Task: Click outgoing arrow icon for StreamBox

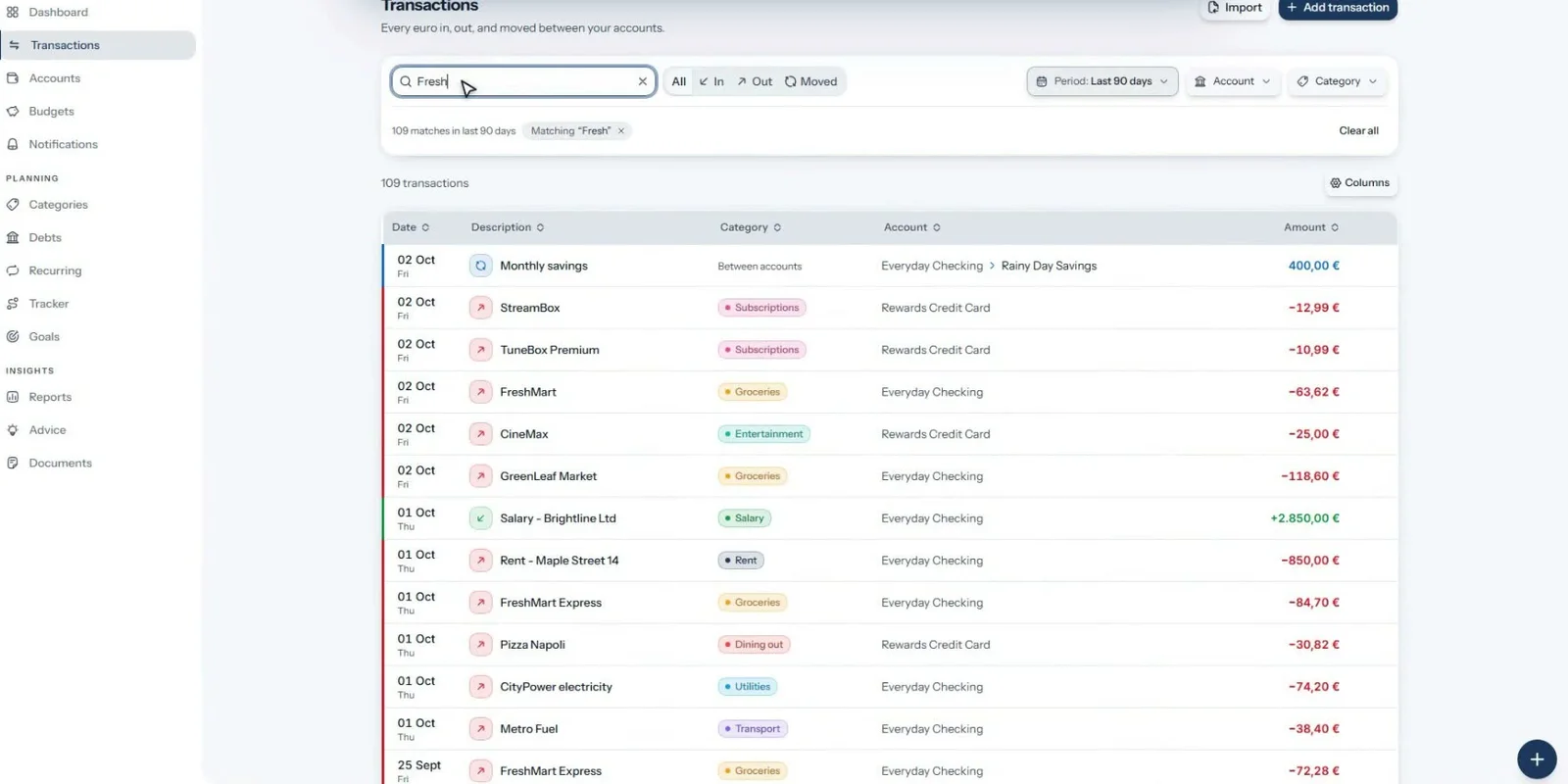Action: click(480, 308)
